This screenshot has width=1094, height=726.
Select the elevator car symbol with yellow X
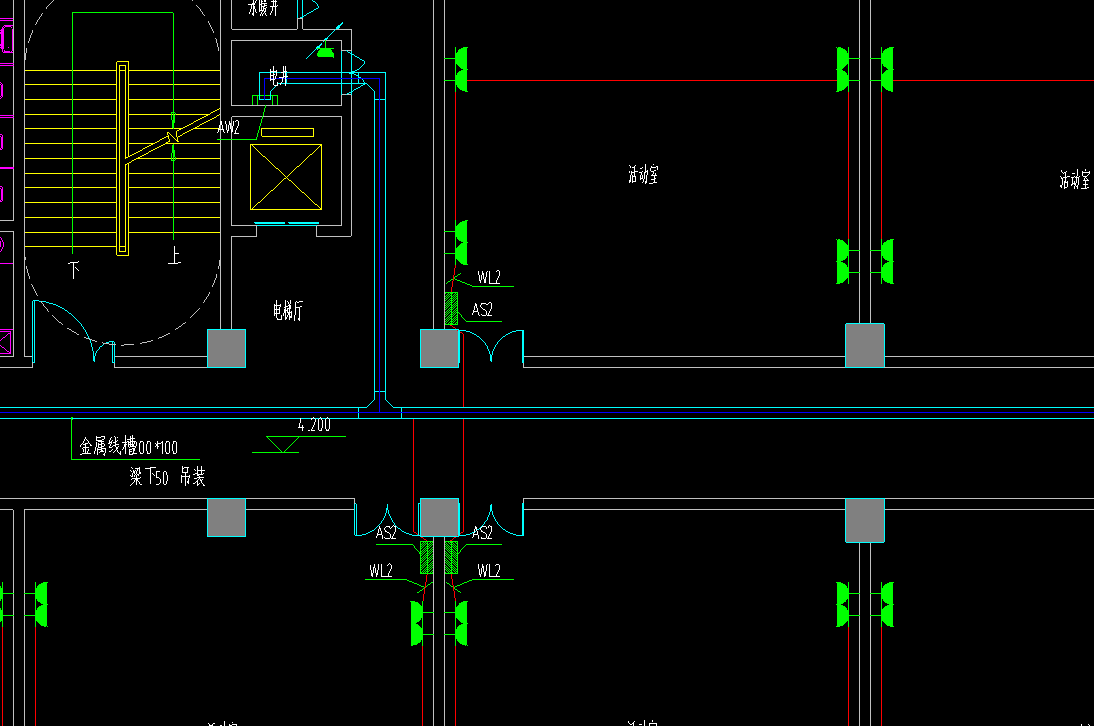pos(286,176)
